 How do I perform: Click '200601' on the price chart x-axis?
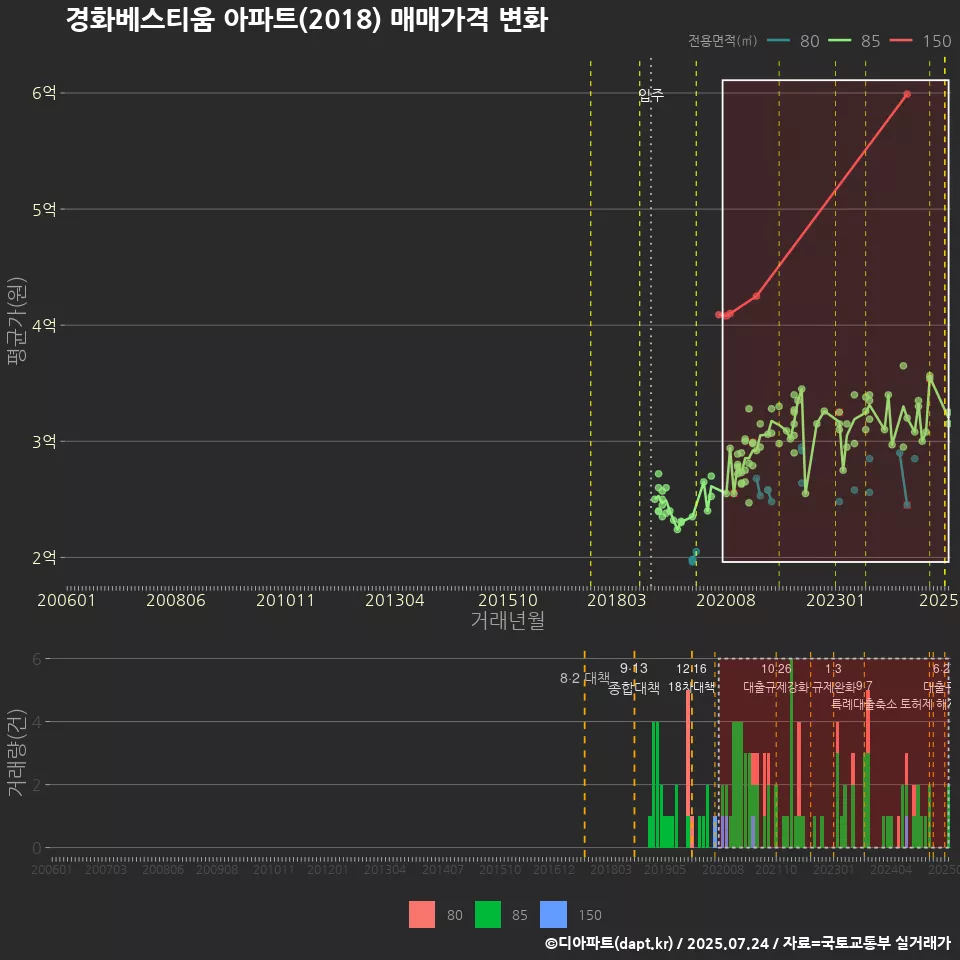pyautogui.click(x=66, y=600)
